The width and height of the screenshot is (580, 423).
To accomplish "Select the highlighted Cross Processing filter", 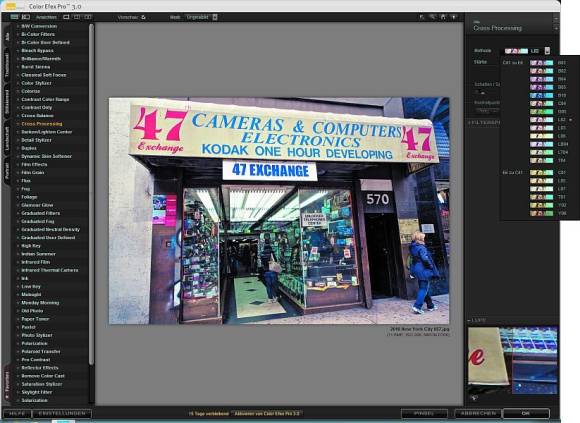I will (x=42, y=124).
